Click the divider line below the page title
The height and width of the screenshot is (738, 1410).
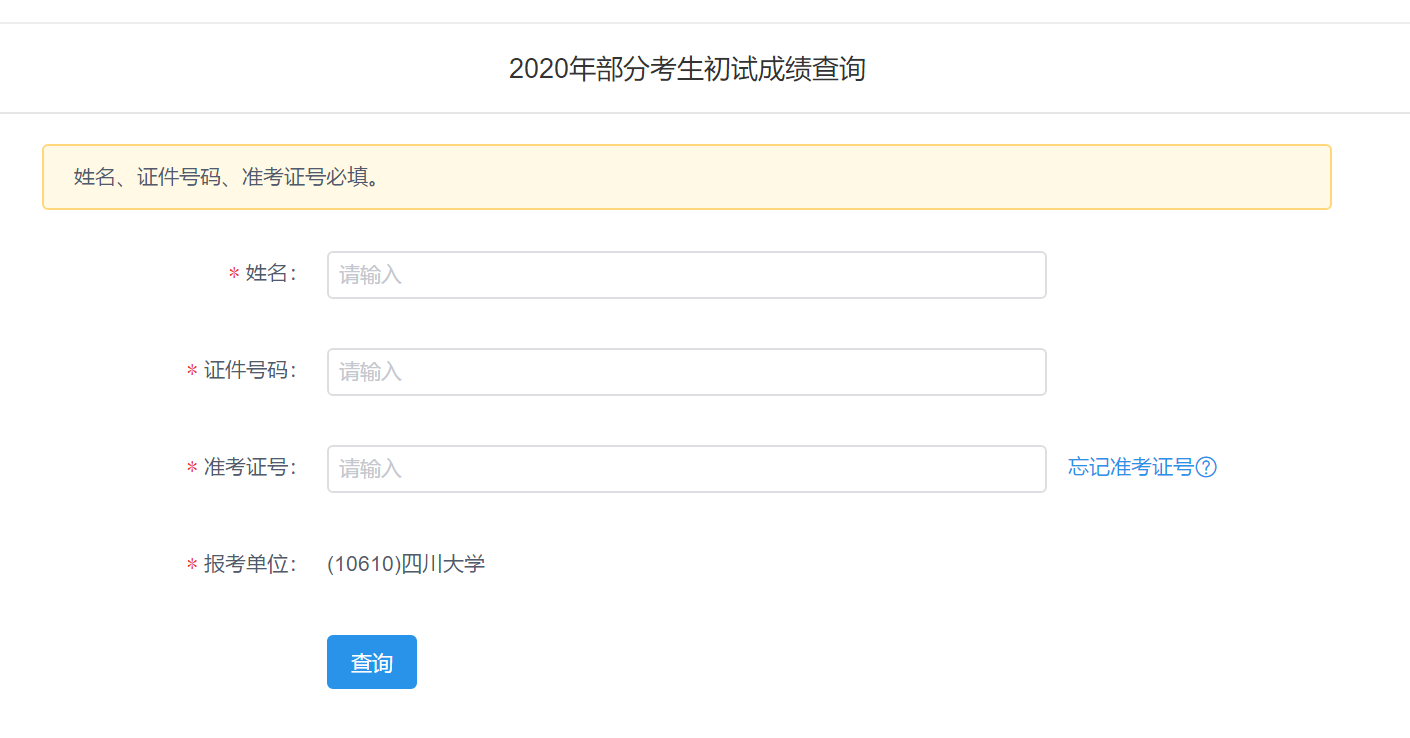pos(705,113)
